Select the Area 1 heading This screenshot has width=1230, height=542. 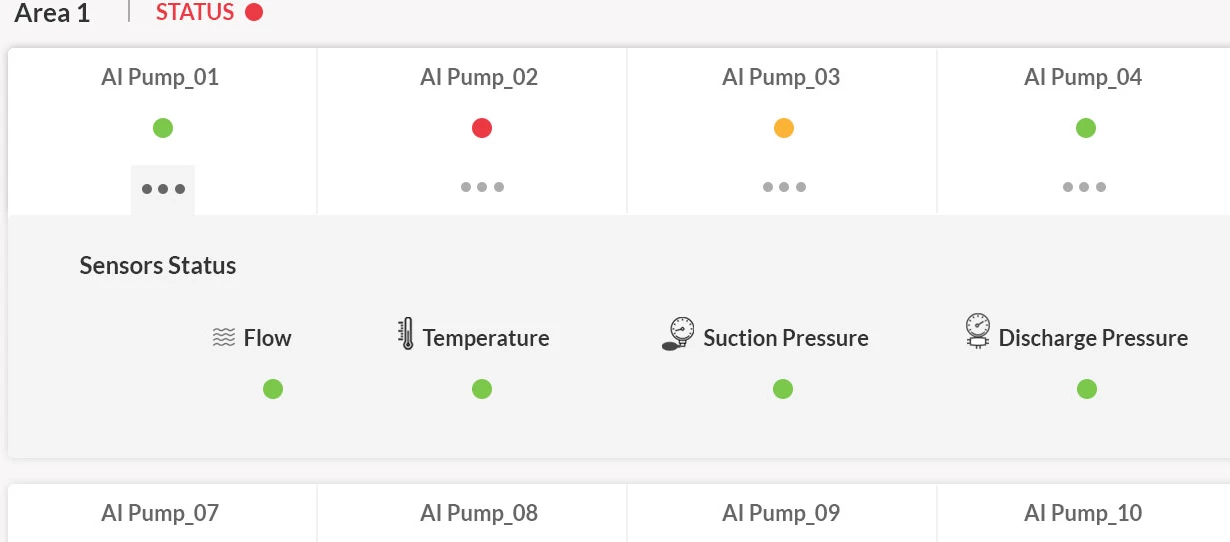(52, 13)
